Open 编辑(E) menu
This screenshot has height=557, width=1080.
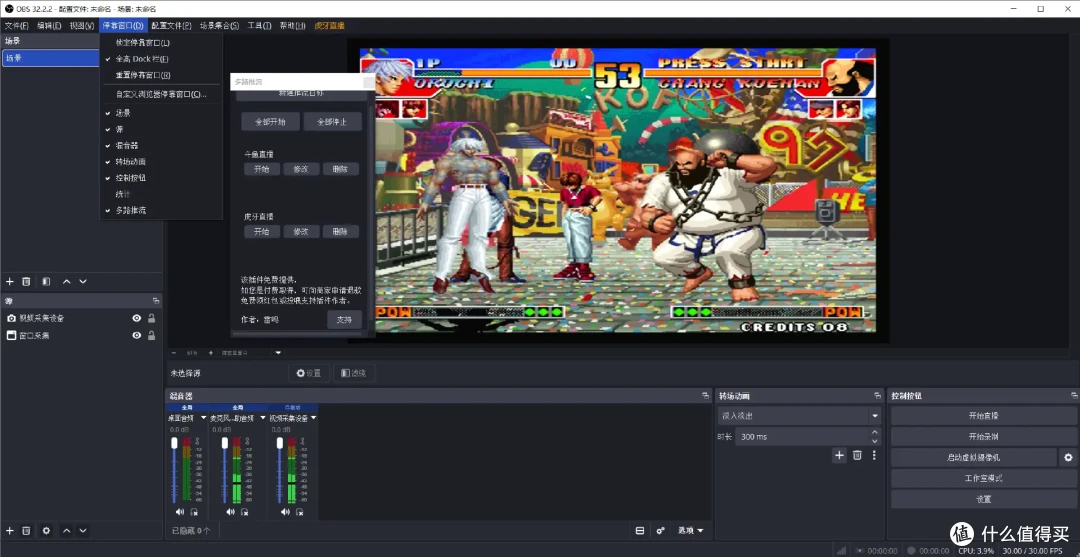pyautogui.click(x=49, y=25)
